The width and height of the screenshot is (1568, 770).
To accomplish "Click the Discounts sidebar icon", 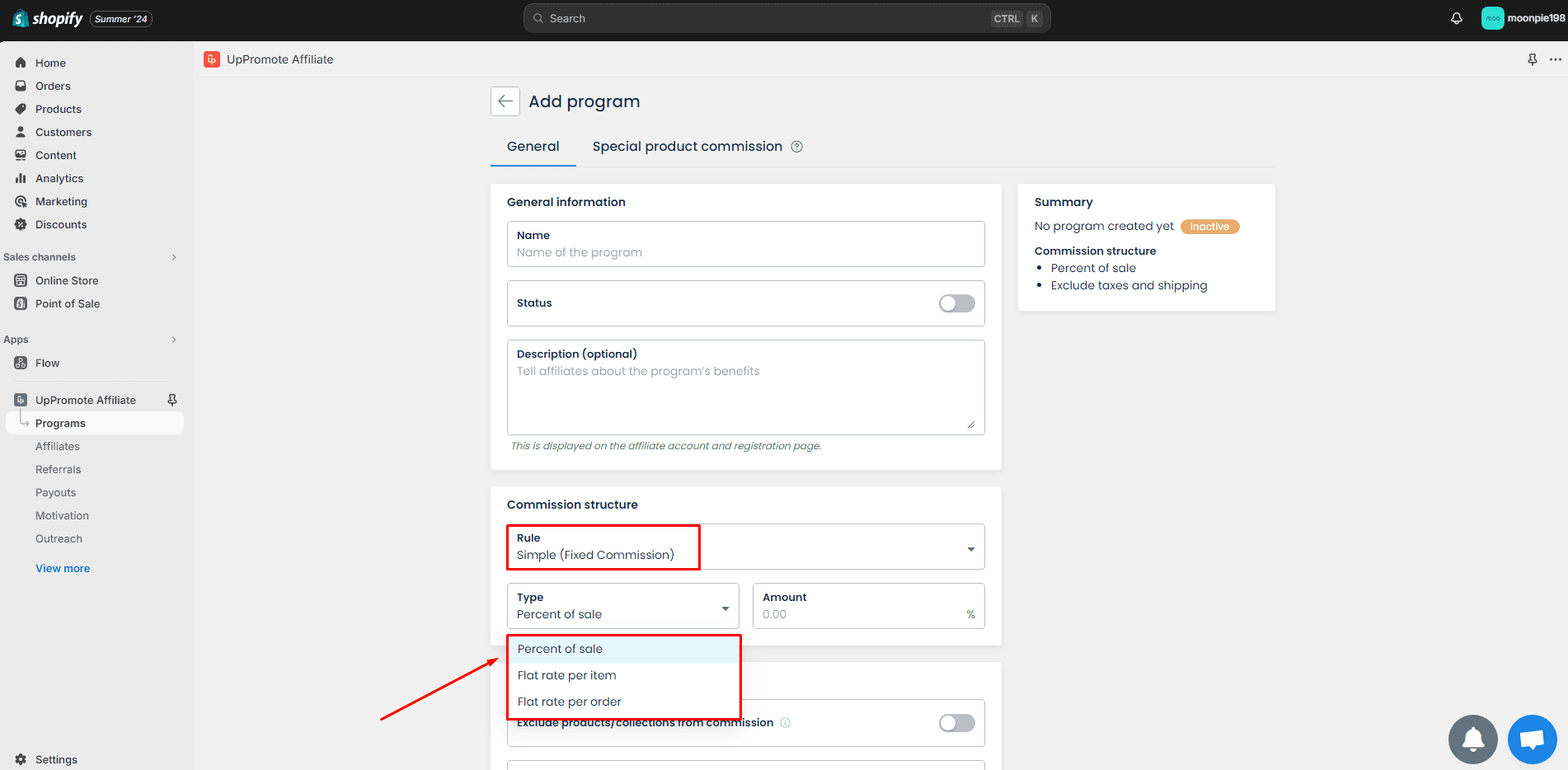I will pyautogui.click(x=21, y=224).
